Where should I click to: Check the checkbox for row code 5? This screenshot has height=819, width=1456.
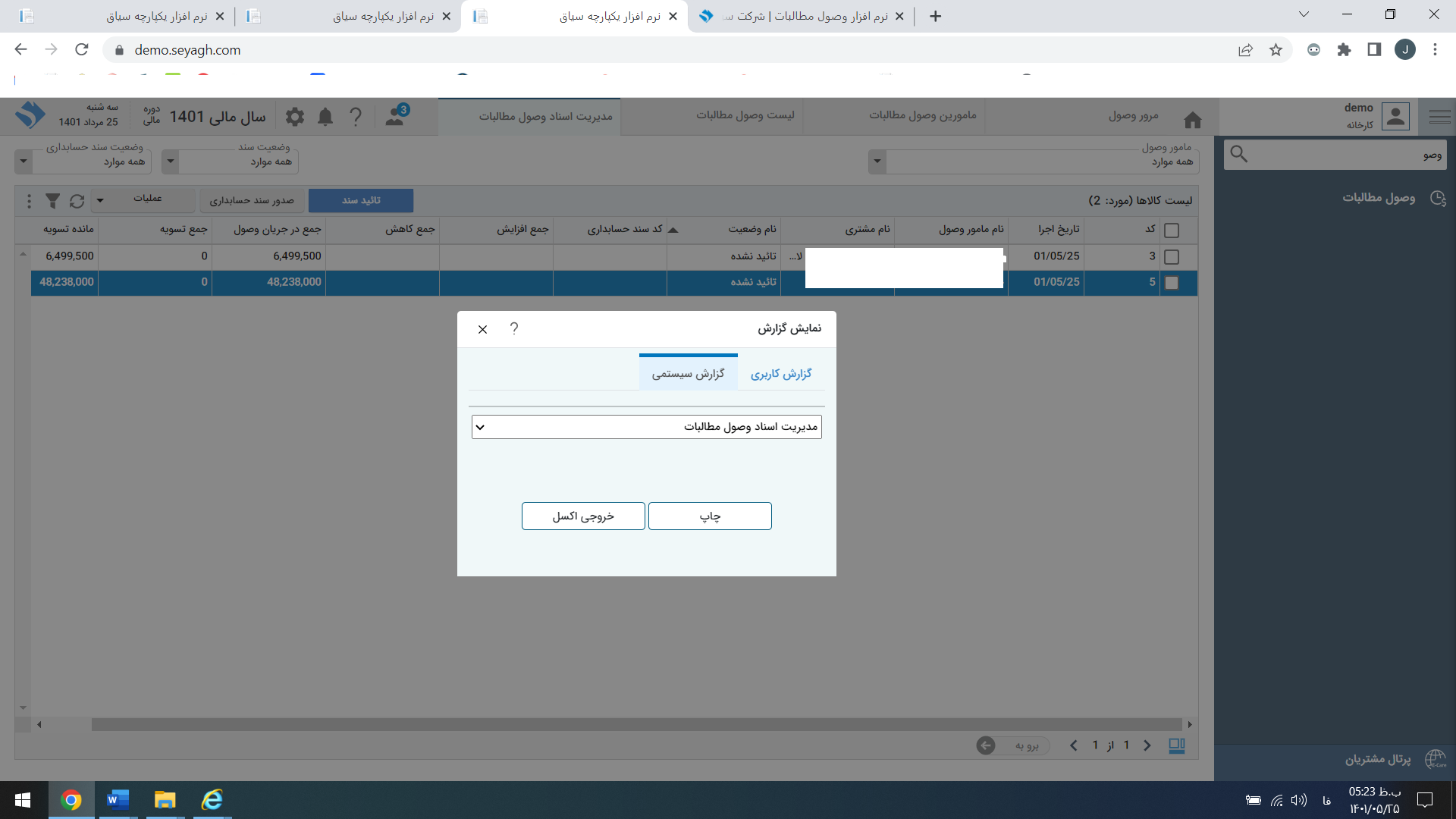tap(1172, 282)
